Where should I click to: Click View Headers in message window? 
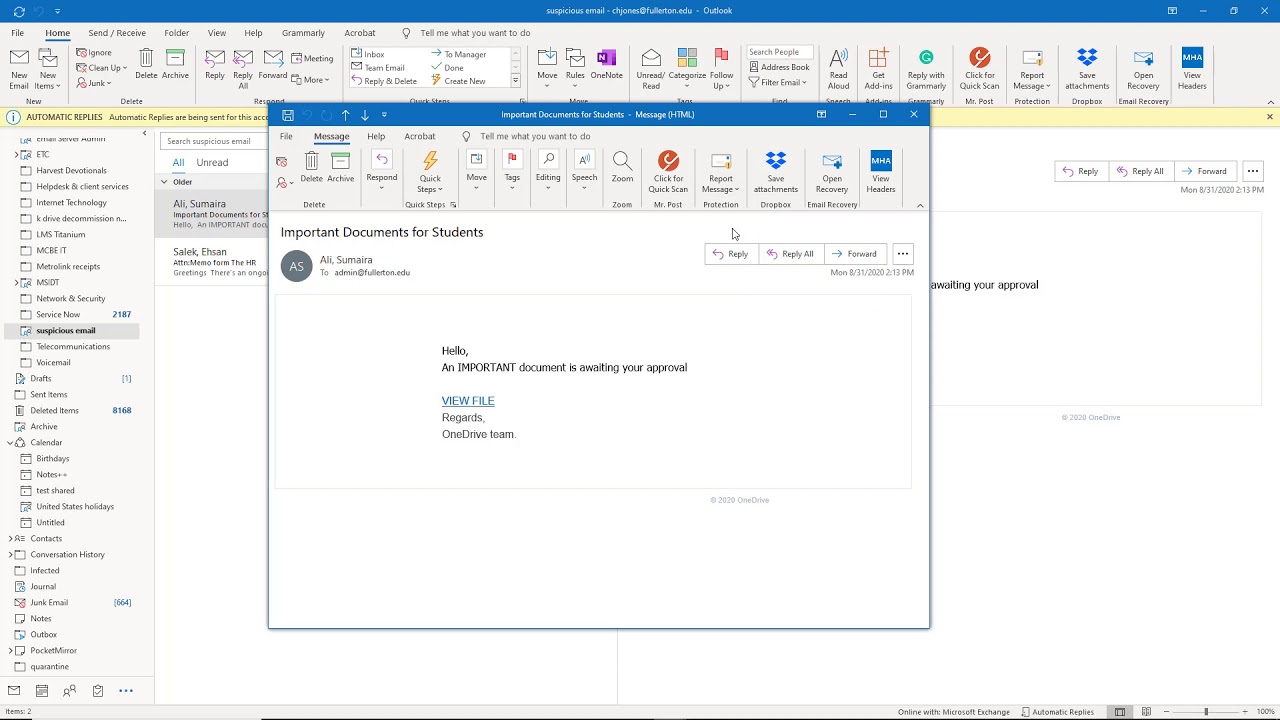point(881,172)
